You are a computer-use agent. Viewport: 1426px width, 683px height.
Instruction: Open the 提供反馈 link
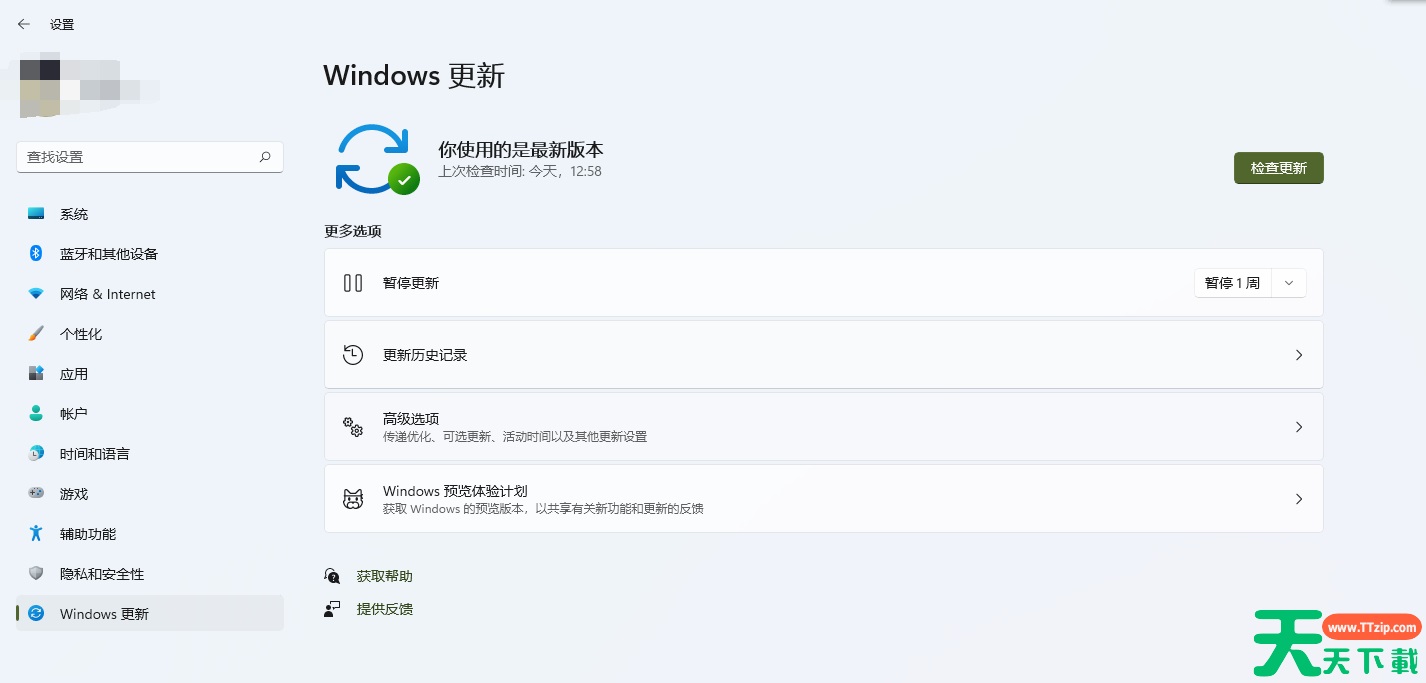pos(385,608)
